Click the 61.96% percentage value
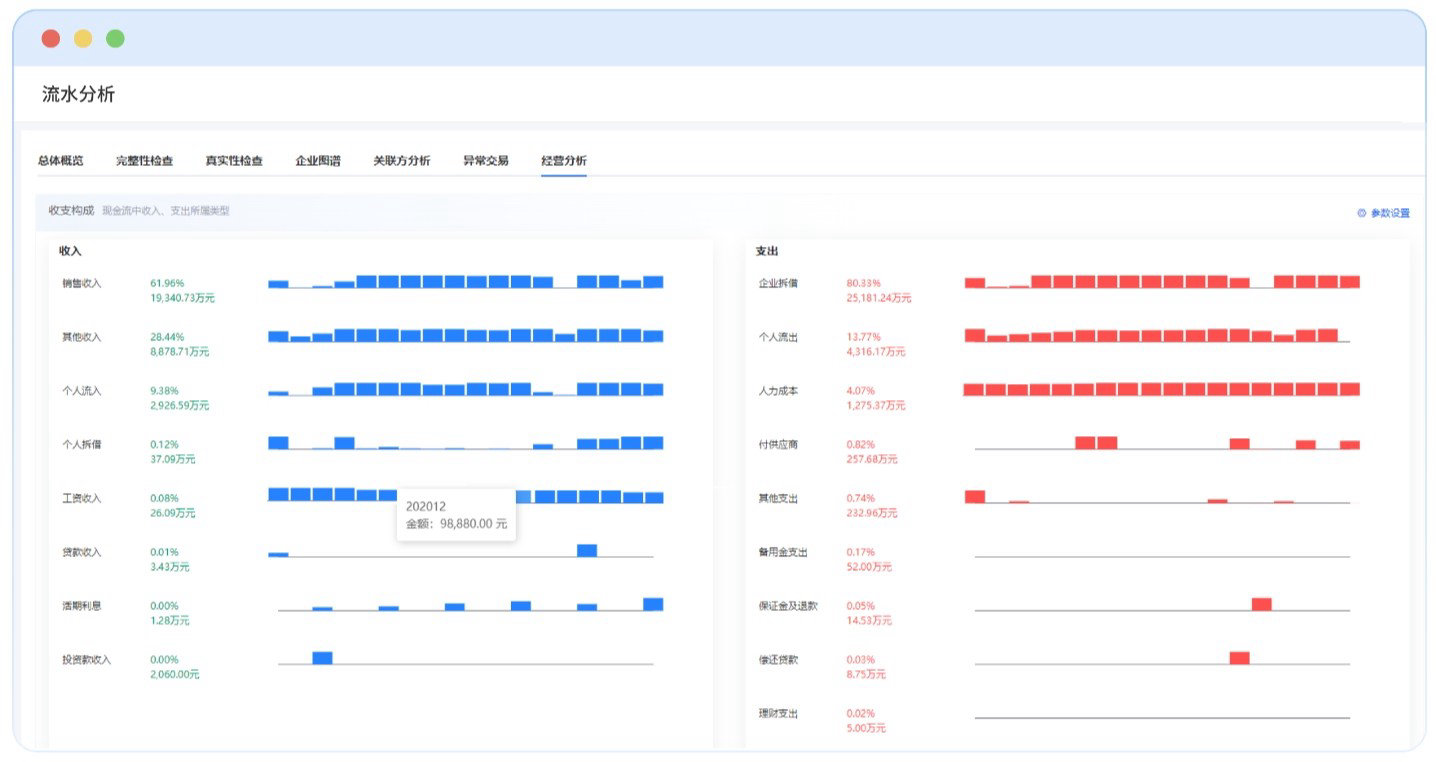 167,284
